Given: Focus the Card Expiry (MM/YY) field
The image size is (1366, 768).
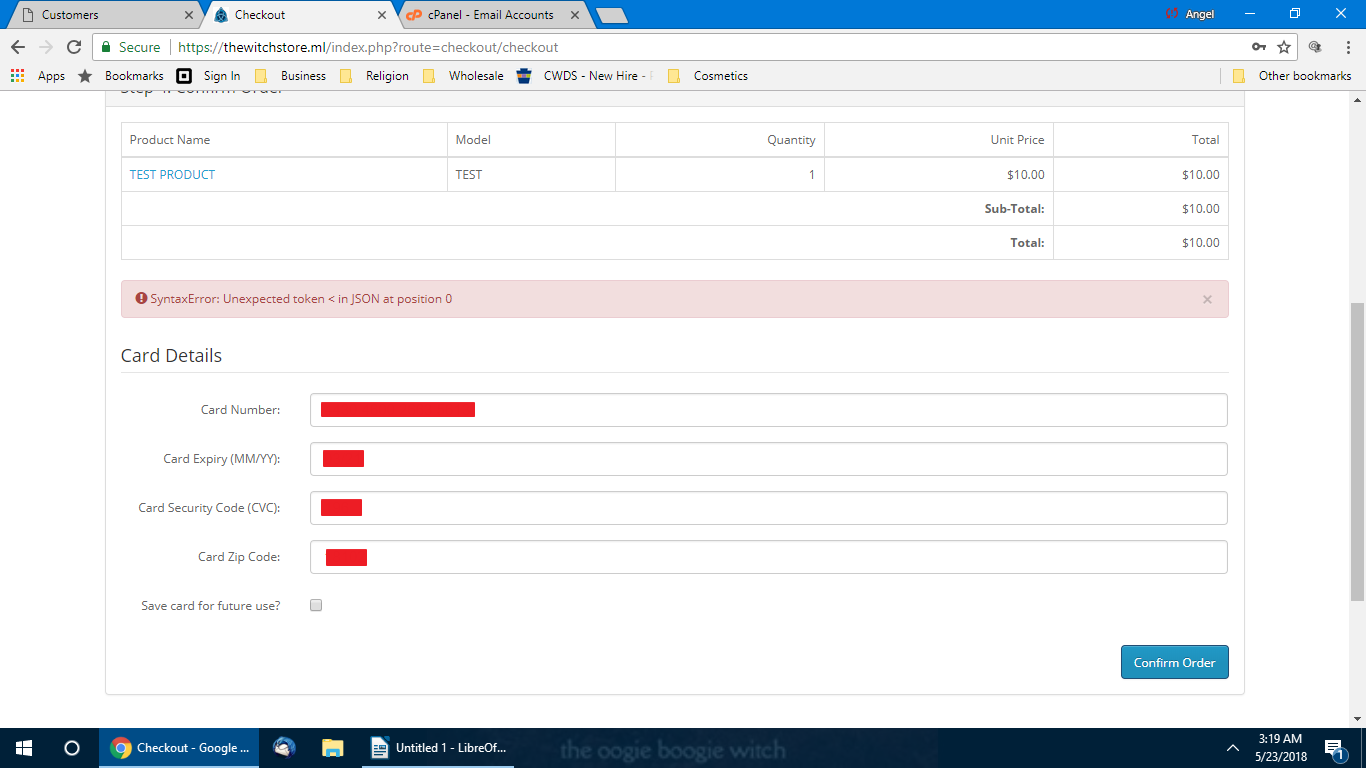Looking at the screenshot, I should (768, 459).
